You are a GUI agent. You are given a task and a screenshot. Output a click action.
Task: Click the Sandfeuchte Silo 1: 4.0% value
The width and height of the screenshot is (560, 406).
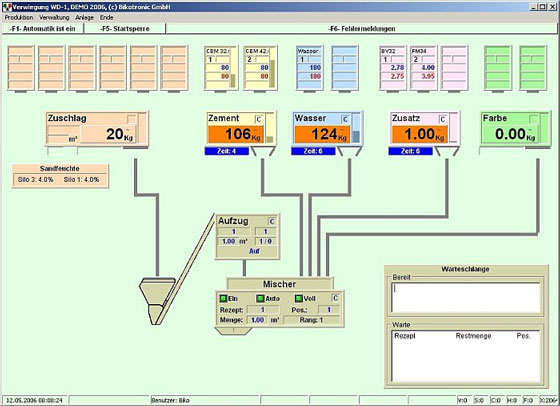tap(81, 180)
